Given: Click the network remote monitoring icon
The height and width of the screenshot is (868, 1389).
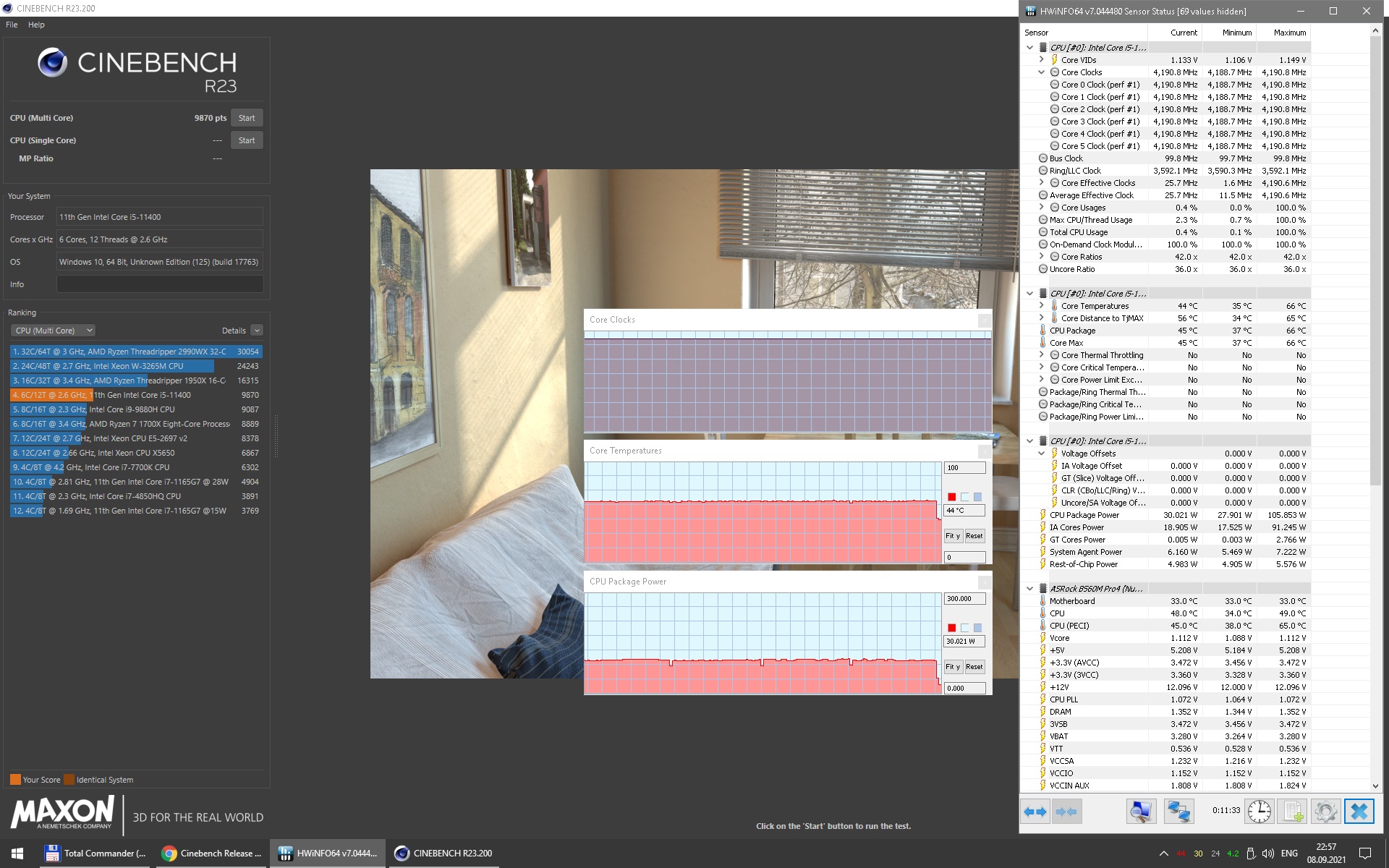Looking at the screenshot, I should pos(1178,812).
